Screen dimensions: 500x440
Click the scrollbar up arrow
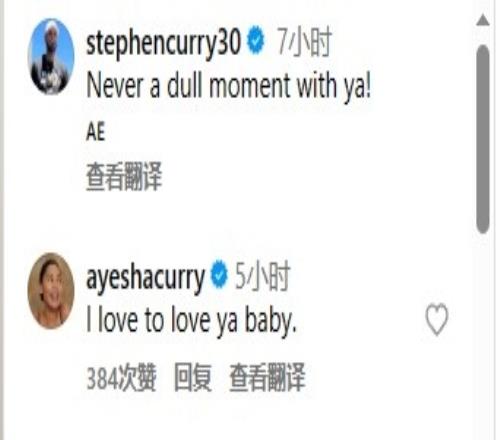pos(483,20)
